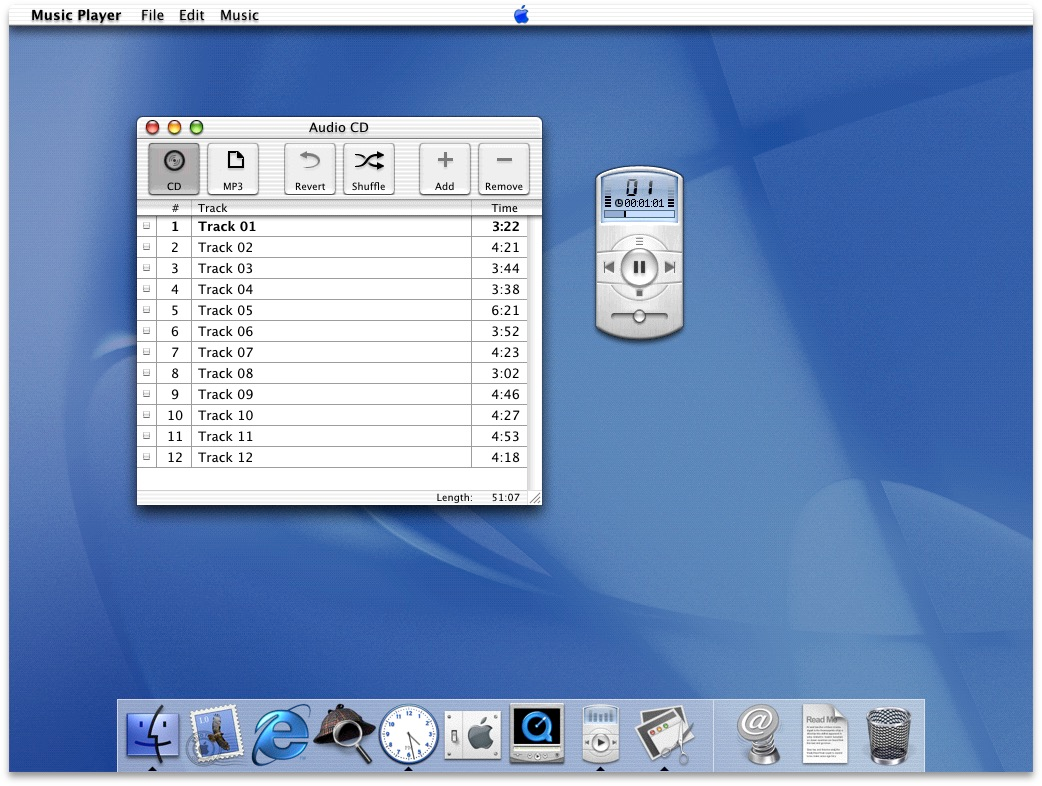
Task: Toggle the checkbox for Track 06
Action: 147,331
